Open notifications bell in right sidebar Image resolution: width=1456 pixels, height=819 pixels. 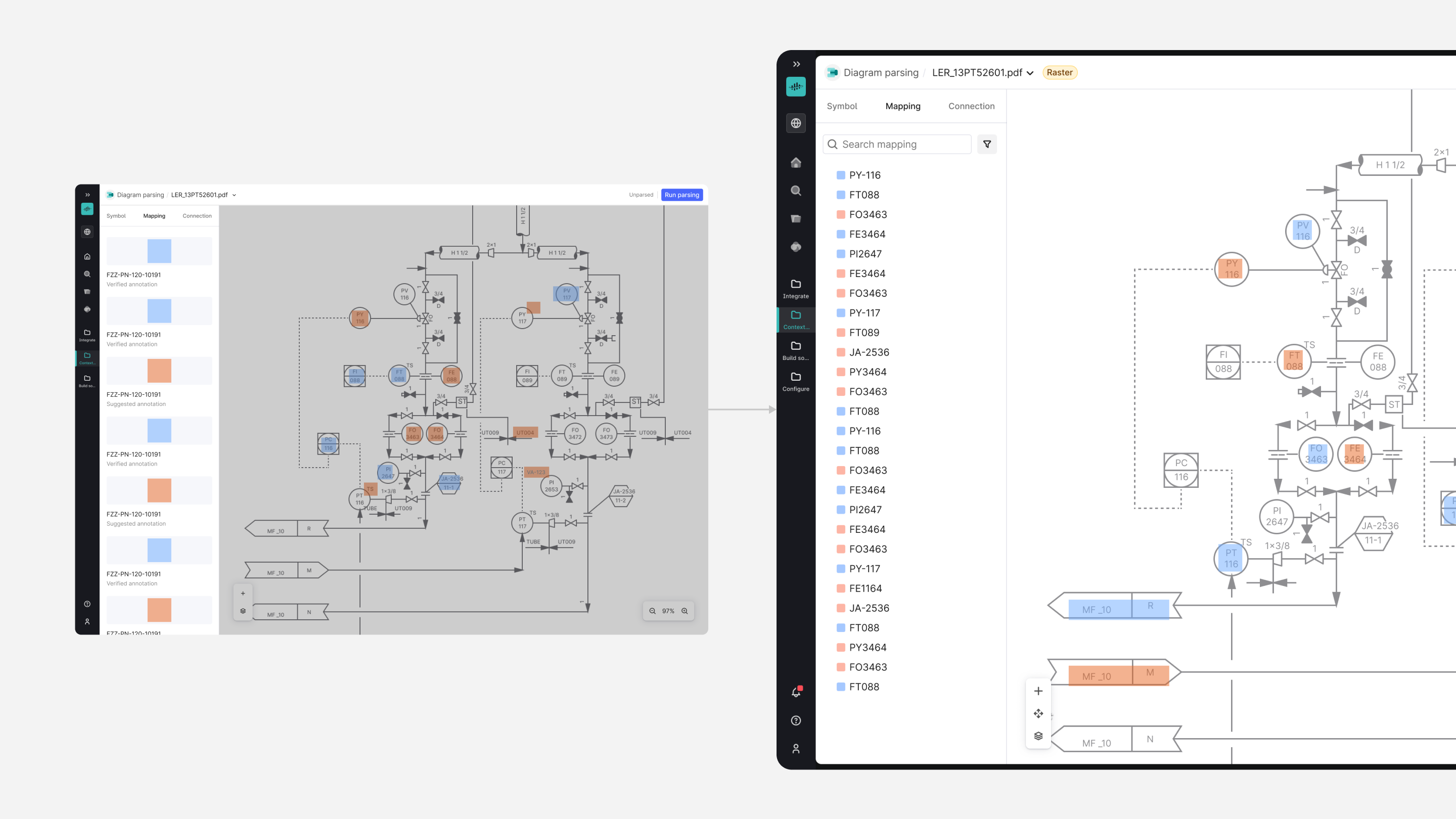tap(796, 692)
